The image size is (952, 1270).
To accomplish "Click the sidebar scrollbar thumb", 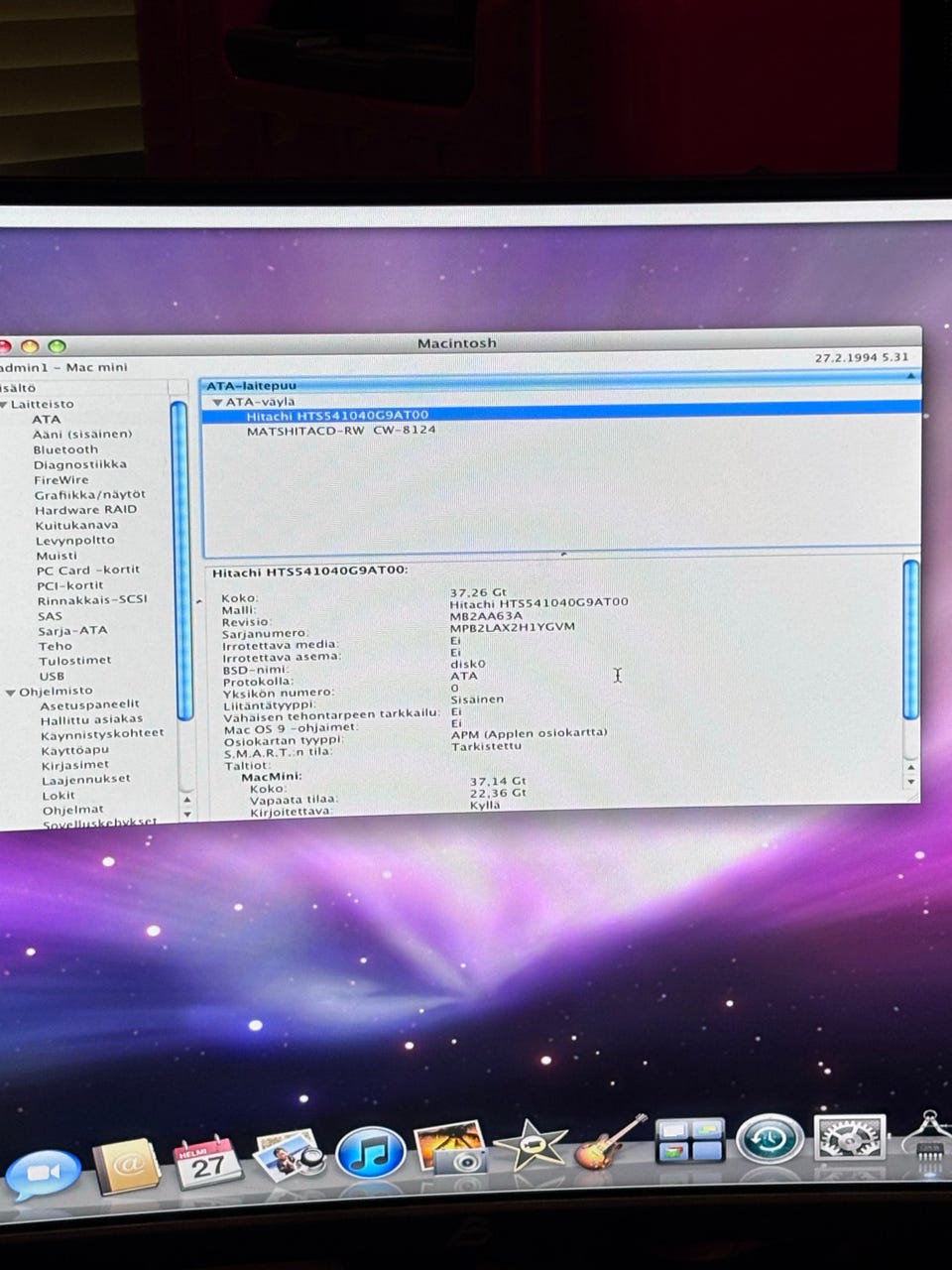I will point(181,560).
